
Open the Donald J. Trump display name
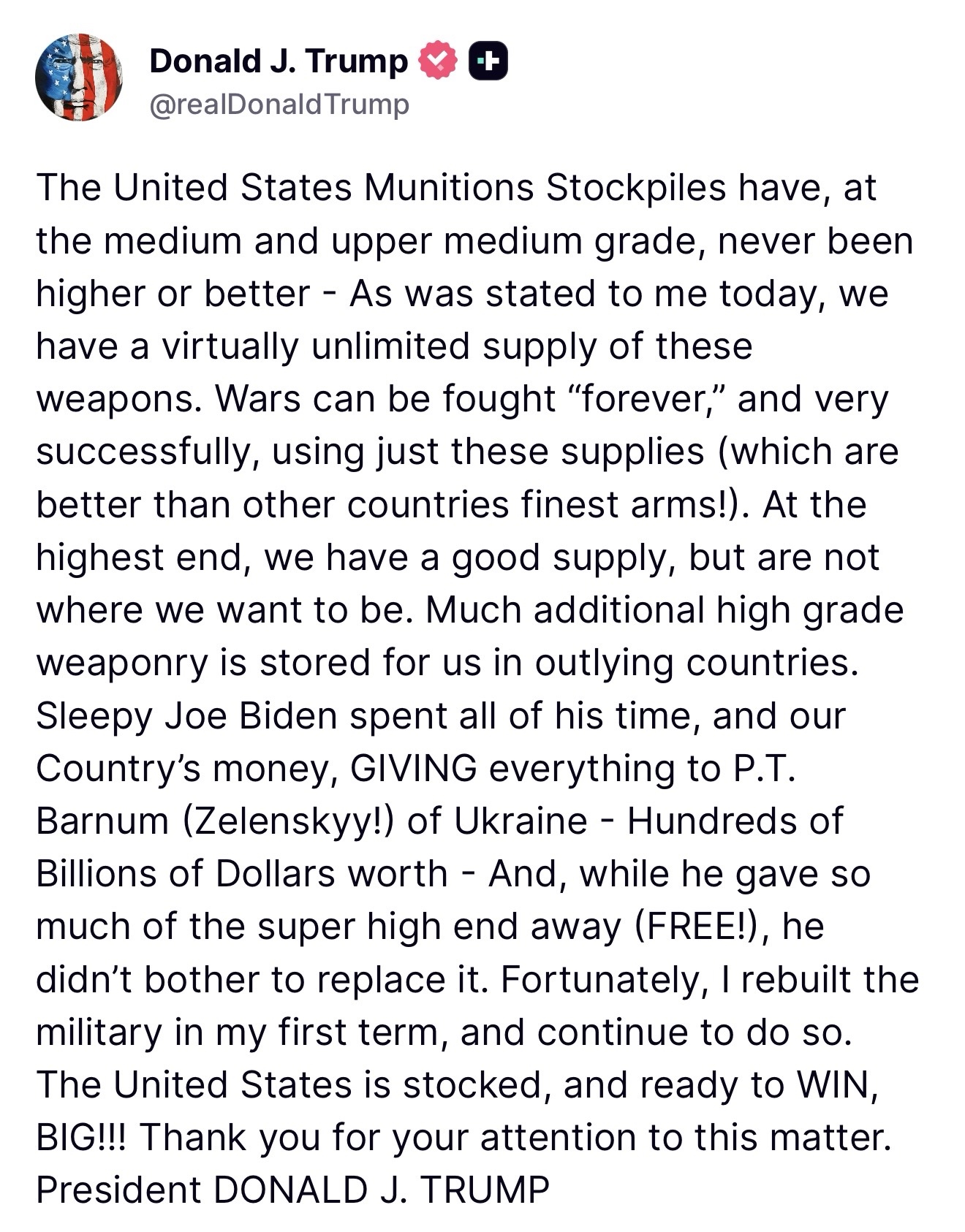tap(279, 61)
